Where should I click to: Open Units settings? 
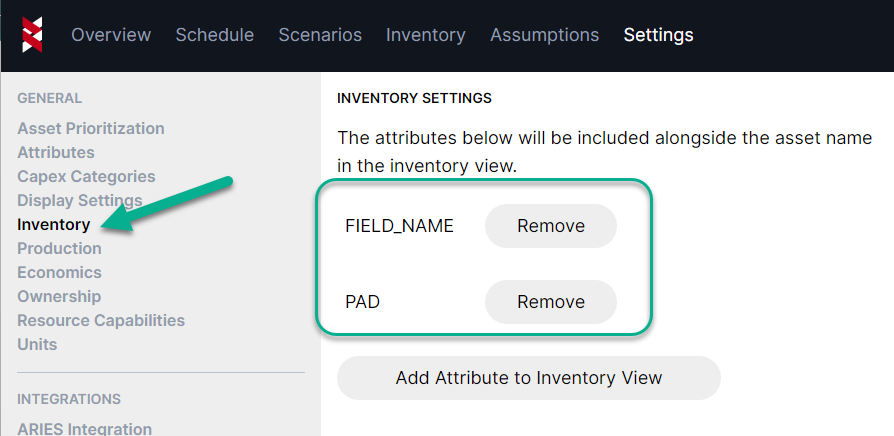click(37, 344)
